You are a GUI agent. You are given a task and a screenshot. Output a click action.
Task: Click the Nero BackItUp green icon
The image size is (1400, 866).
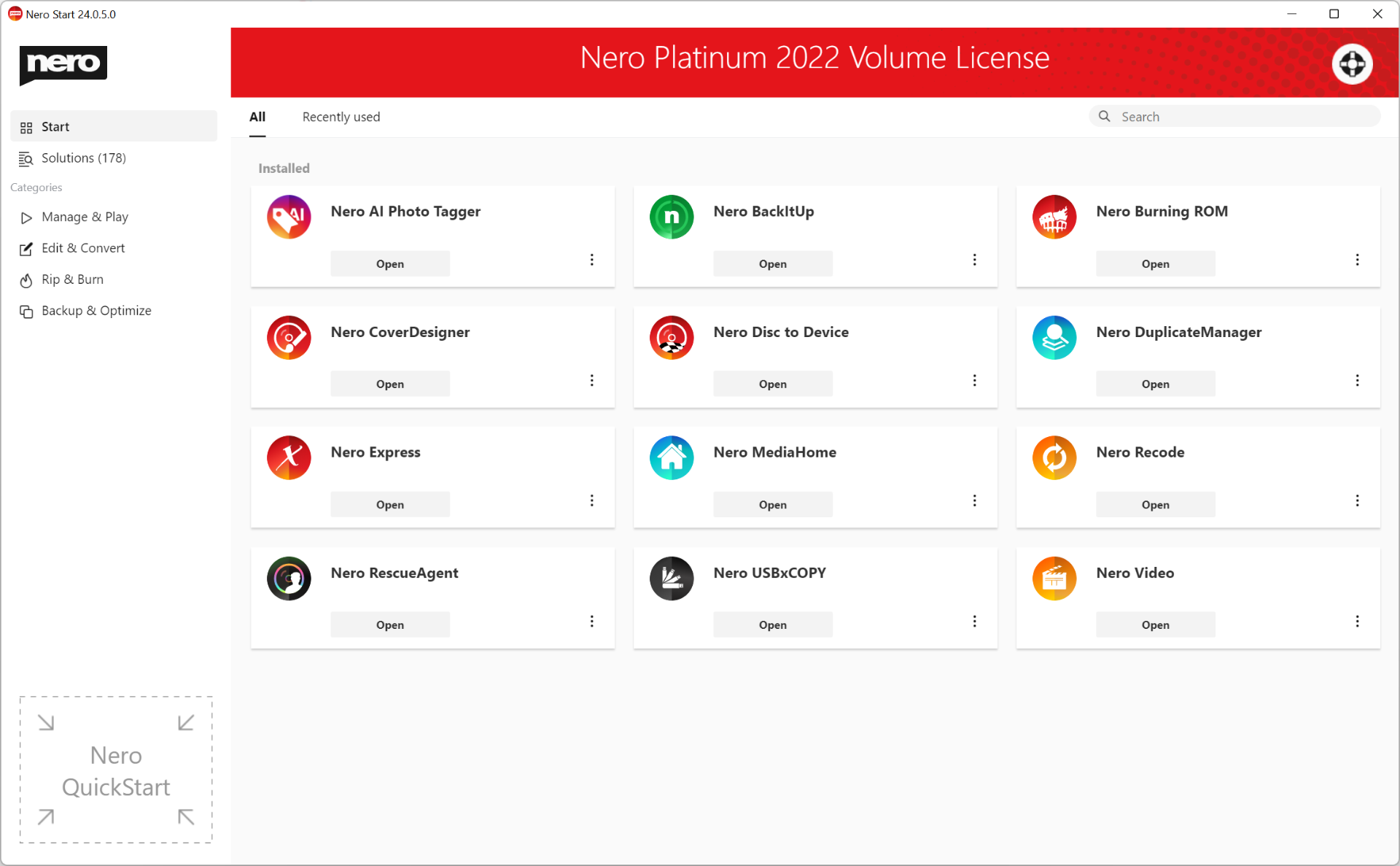[672, 217]
